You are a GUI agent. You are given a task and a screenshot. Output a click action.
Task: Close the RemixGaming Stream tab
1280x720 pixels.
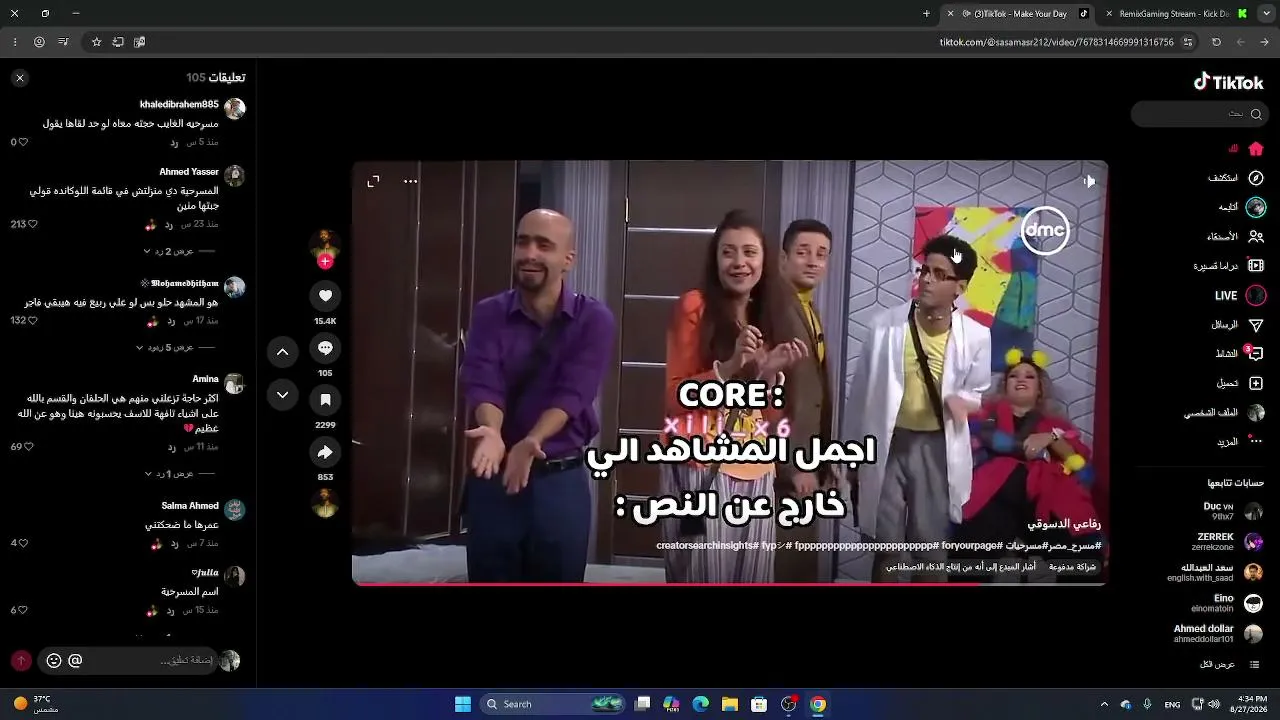tap(1109, 14)
